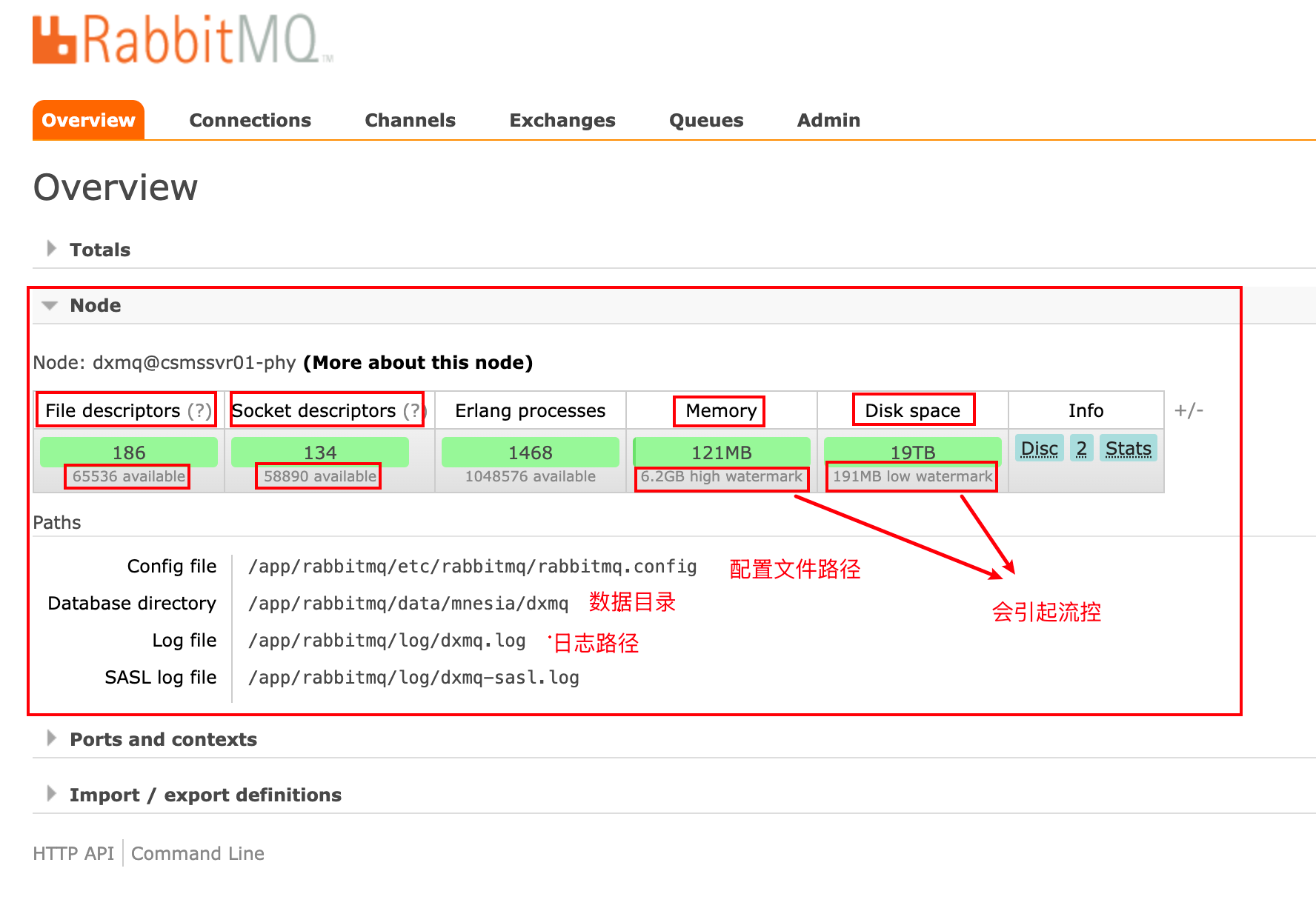
Task: Click the dxmq-sasl.log file path
Action: (x=413, y=678)
